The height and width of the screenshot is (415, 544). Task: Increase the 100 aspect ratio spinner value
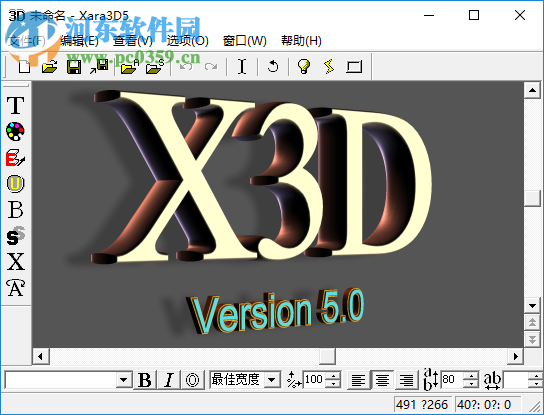click(333, 375)
